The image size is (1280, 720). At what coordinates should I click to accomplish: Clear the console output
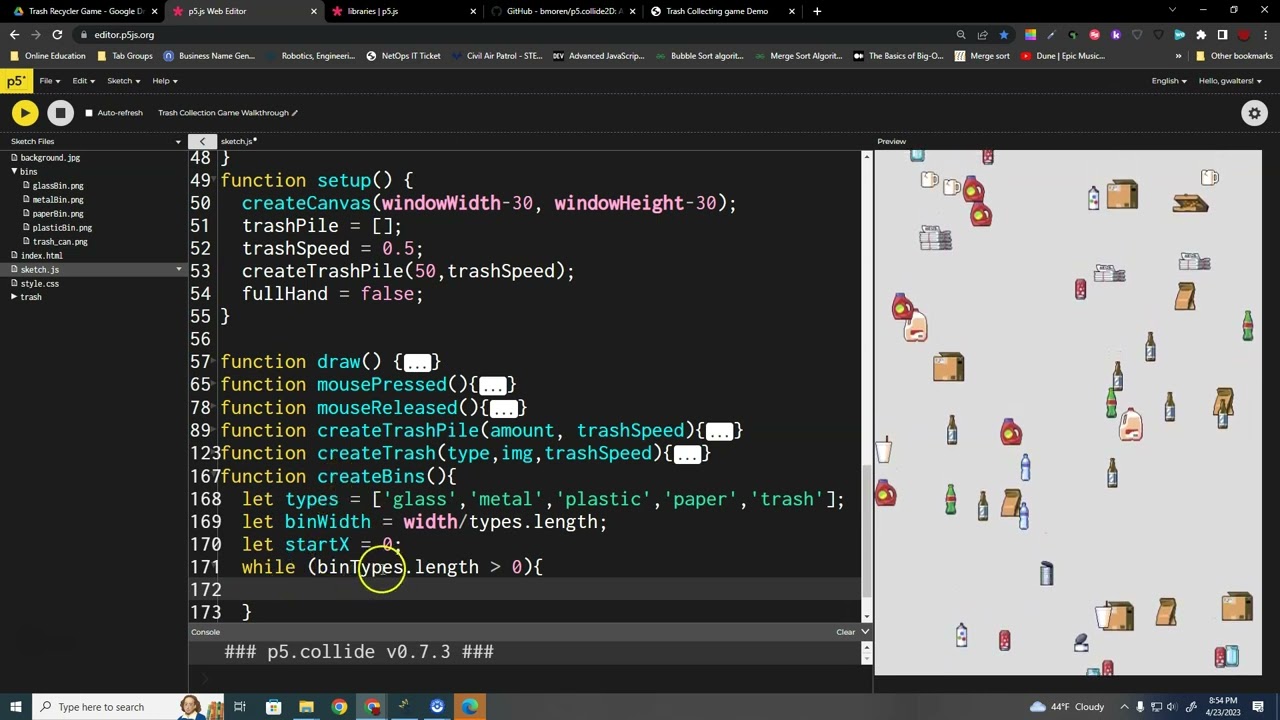tap(845, 632)
